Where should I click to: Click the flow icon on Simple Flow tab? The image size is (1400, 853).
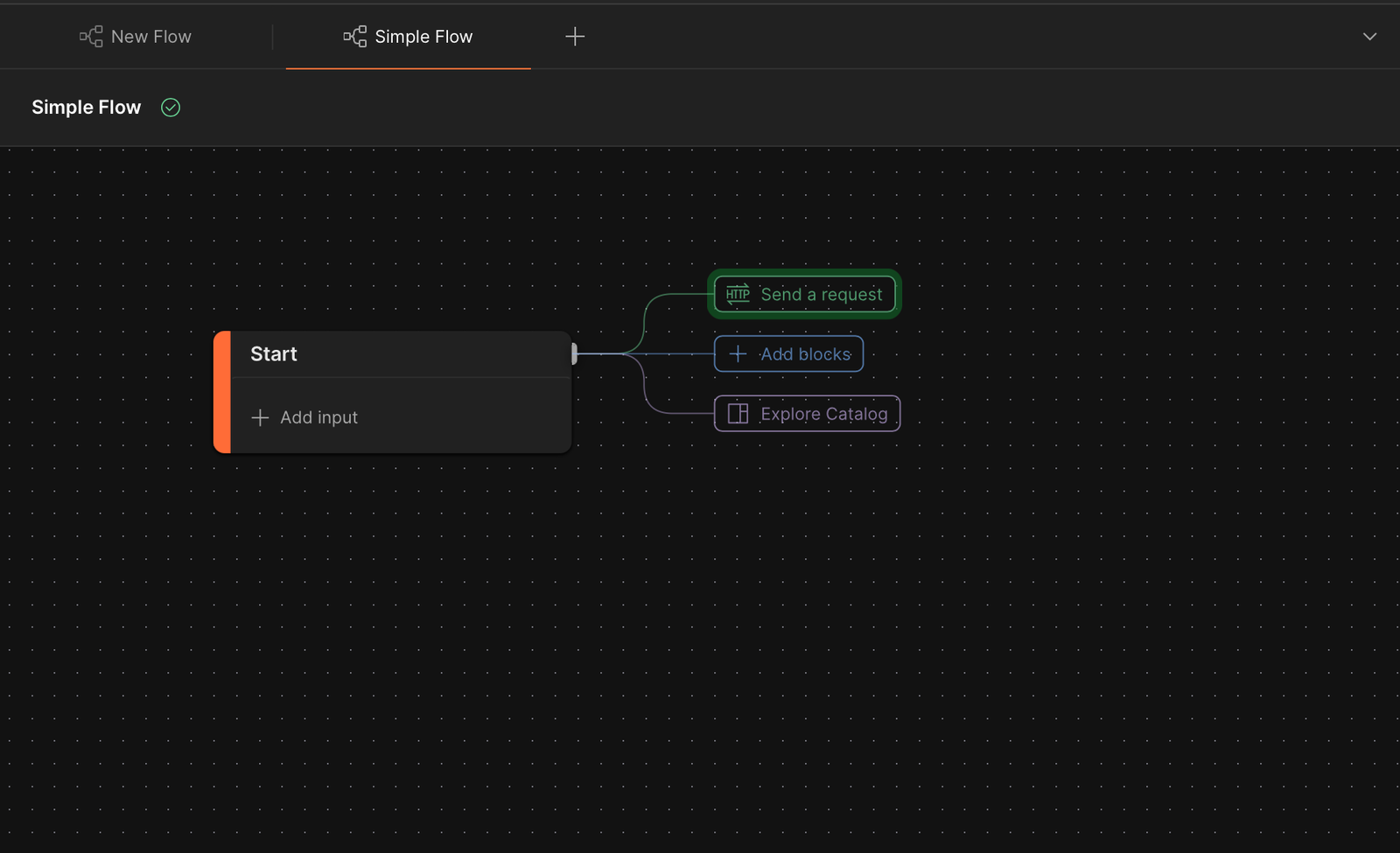pos(354,37)
